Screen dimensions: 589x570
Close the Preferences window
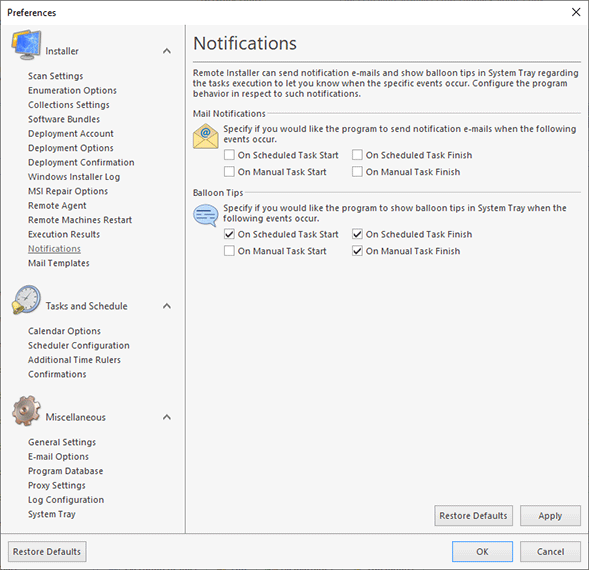point(576,12)
